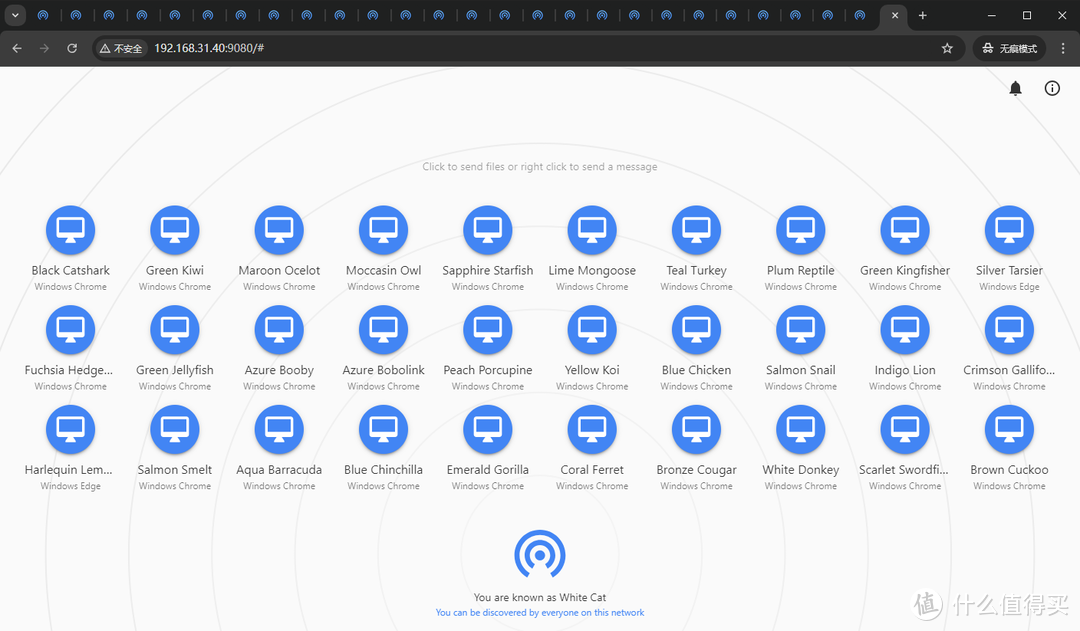
Task: Open notifications with the bell icon
Action: pyautogui.click(x=1015, y=88)
